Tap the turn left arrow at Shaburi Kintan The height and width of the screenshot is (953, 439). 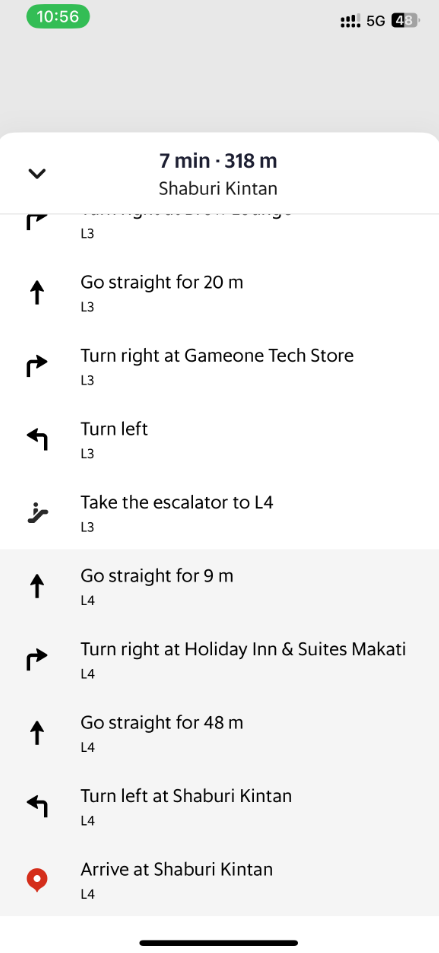37,807
